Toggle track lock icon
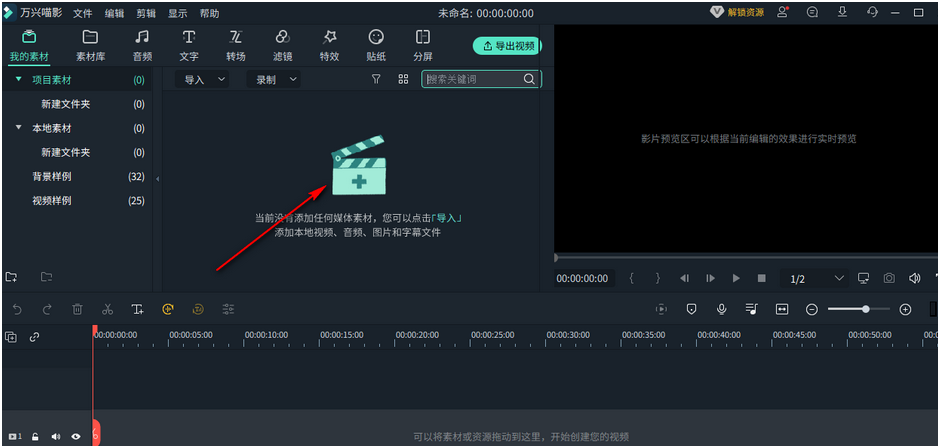Viewport: 938px width, 446px height. 35,436
